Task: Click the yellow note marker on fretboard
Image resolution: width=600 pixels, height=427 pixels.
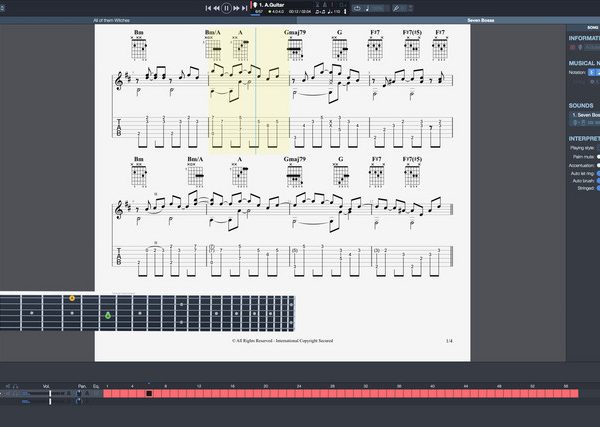Action: tap(72, 298)
